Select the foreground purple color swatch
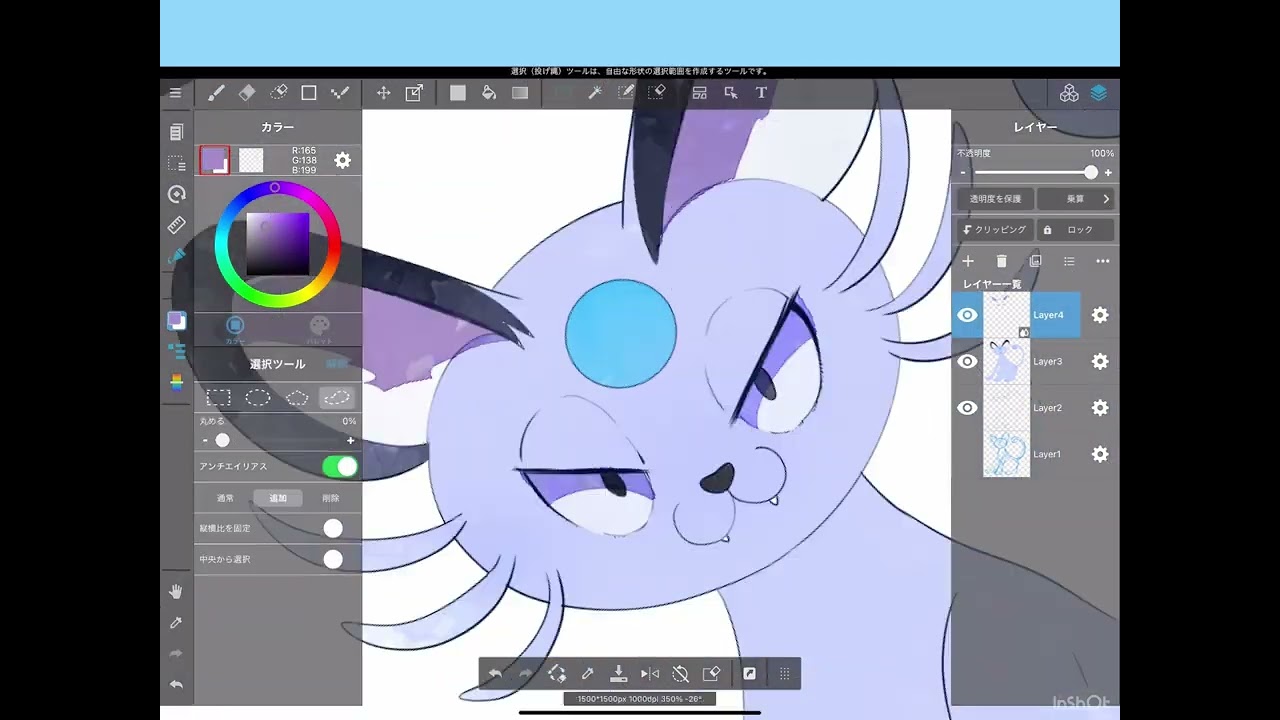Viewport: 1280px width, 720px height. pos(215,160)
